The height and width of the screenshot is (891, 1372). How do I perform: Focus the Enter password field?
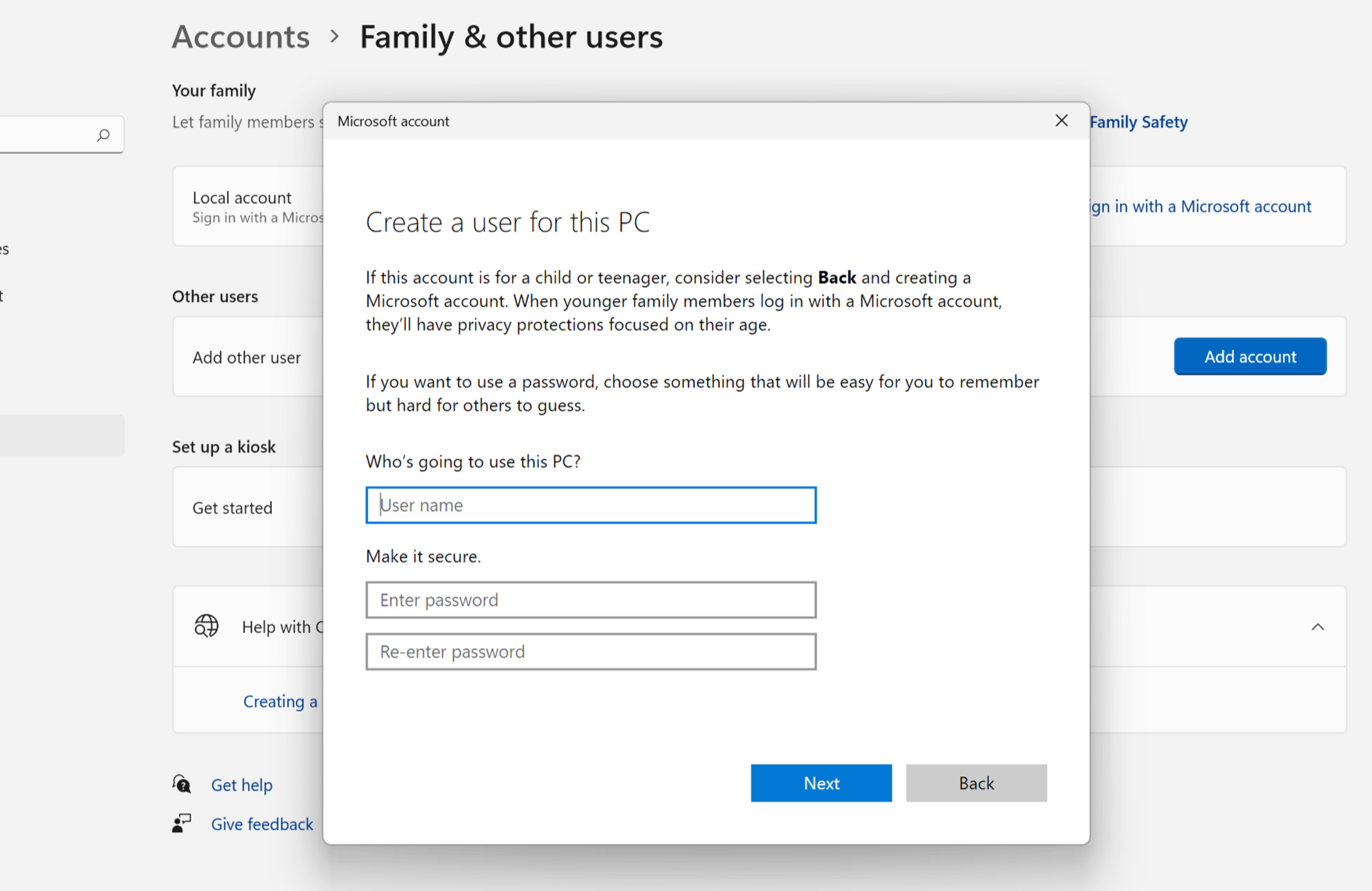click(591, 600)
